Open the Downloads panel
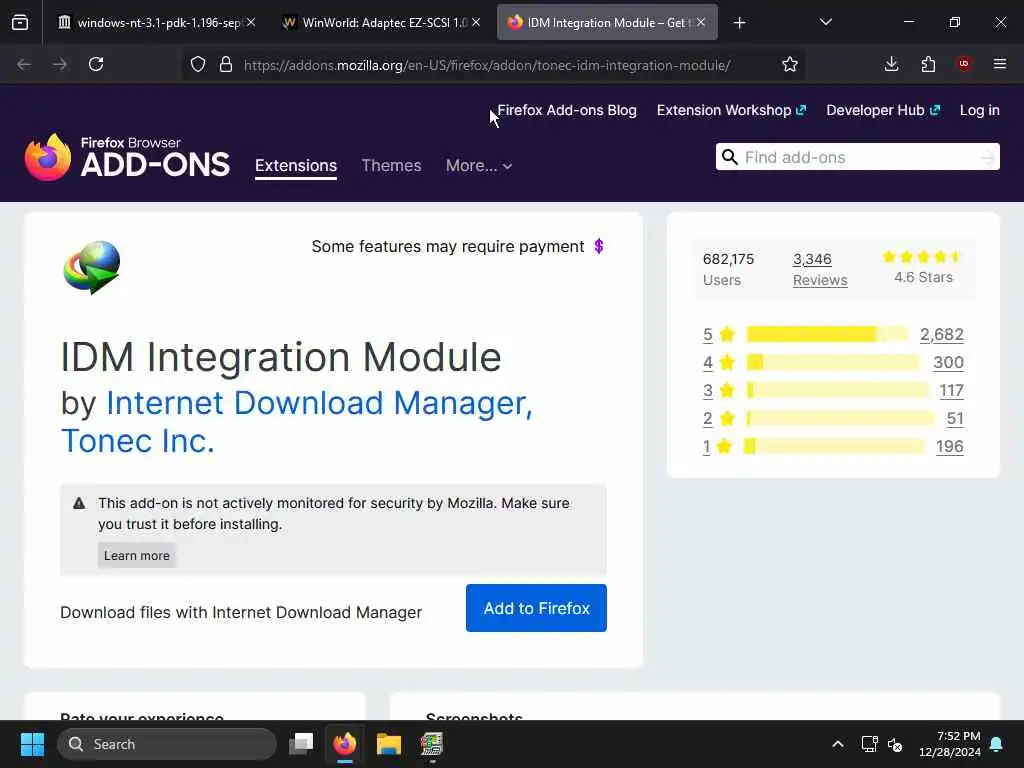Image resolution: width=1024 pixels, height=768 pixels. coord(891,64)
